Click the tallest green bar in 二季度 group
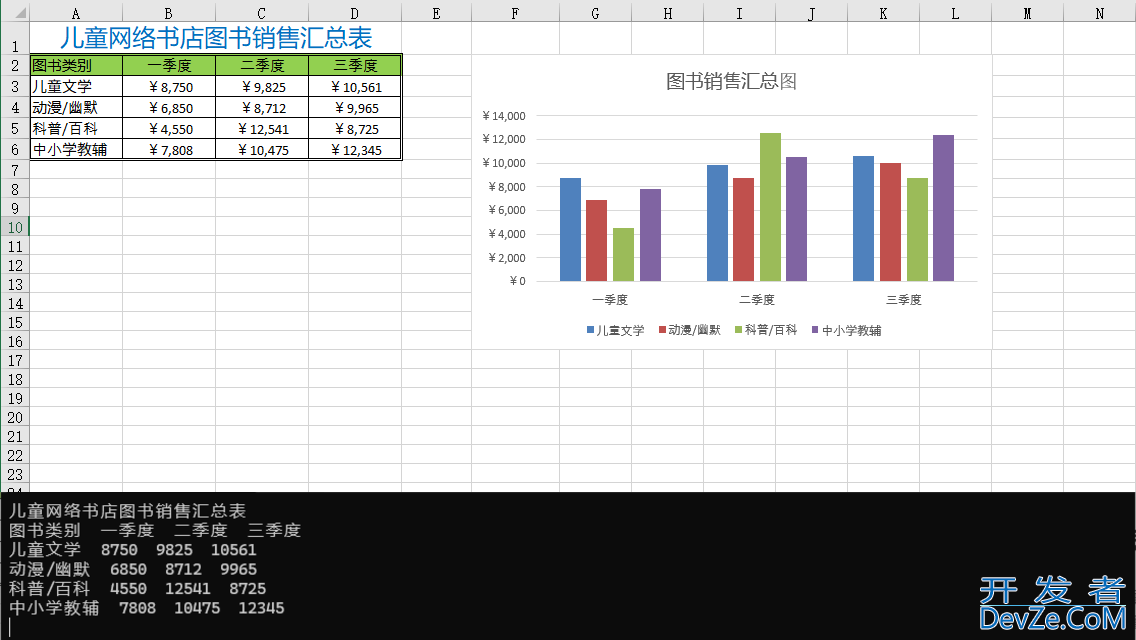This screenshot has height=640, width=1136. coord(770,206)
